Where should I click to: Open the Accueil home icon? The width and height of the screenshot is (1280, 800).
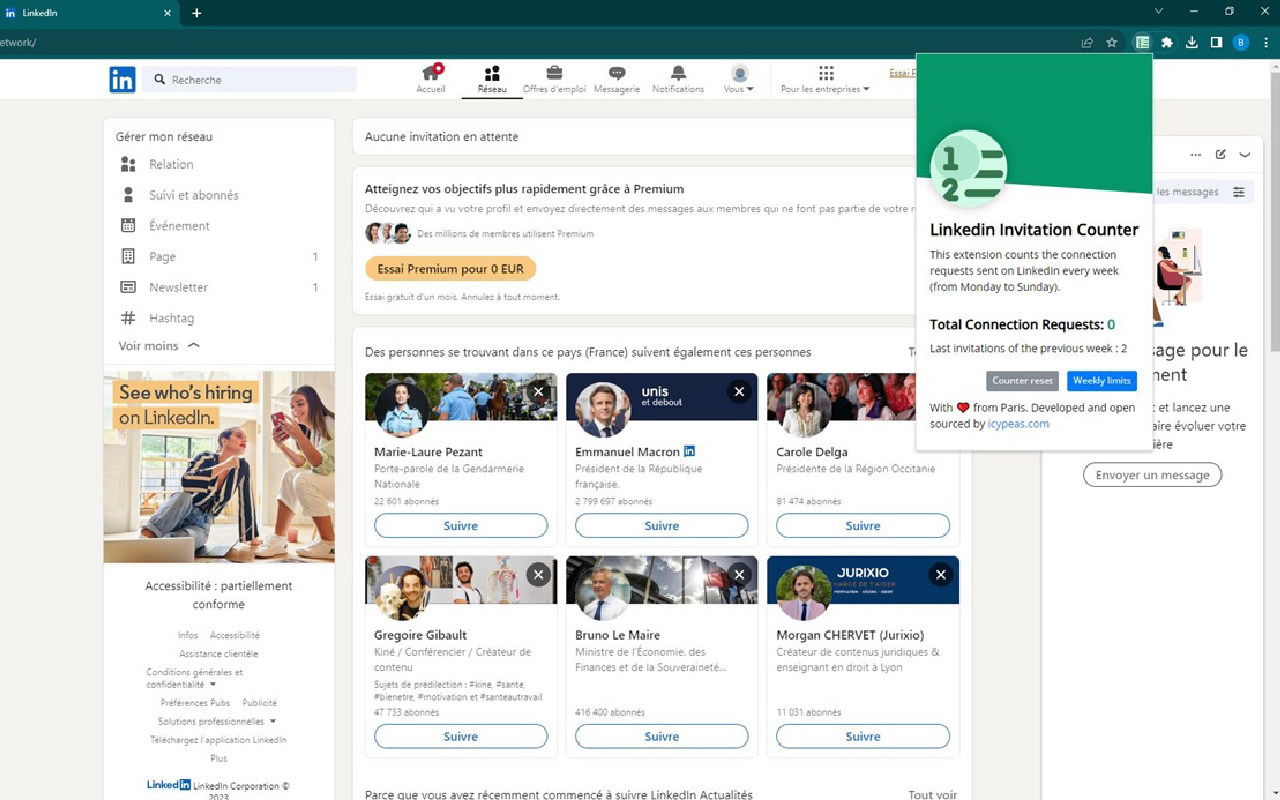coord(431,72)
